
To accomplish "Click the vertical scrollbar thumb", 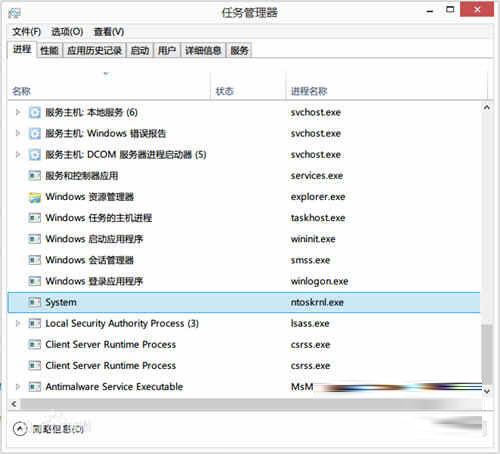I will [x=487, y=354].
